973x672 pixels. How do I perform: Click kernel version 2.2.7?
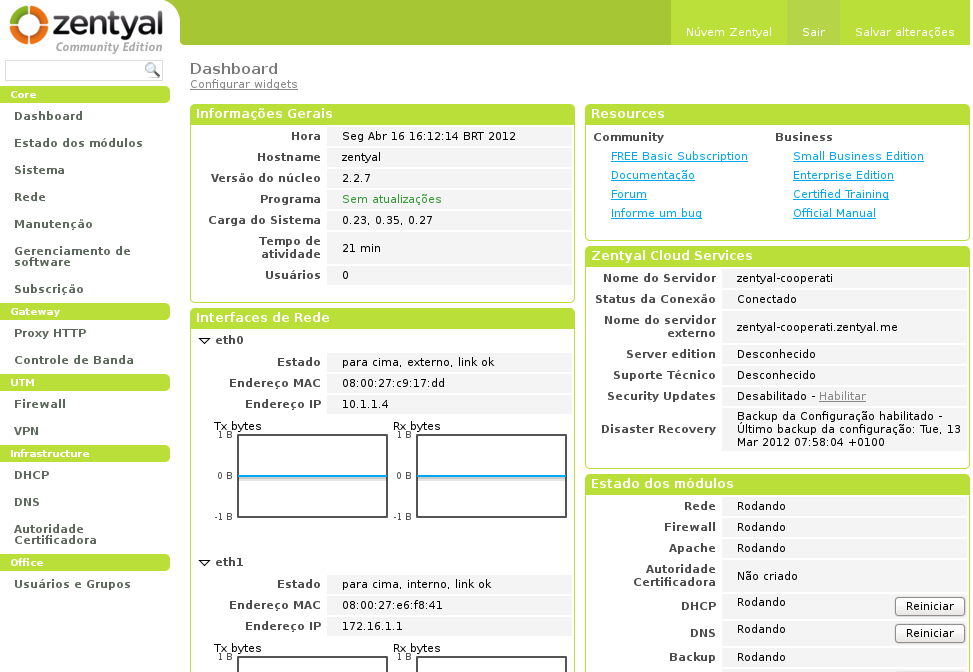coord(356,178)
